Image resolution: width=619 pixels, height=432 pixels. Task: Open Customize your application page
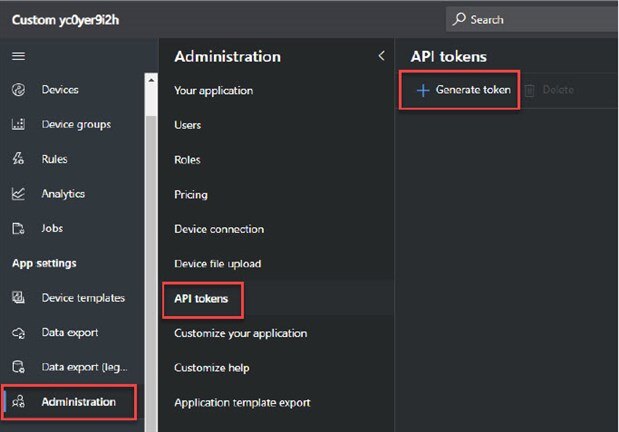pos(240,333)
